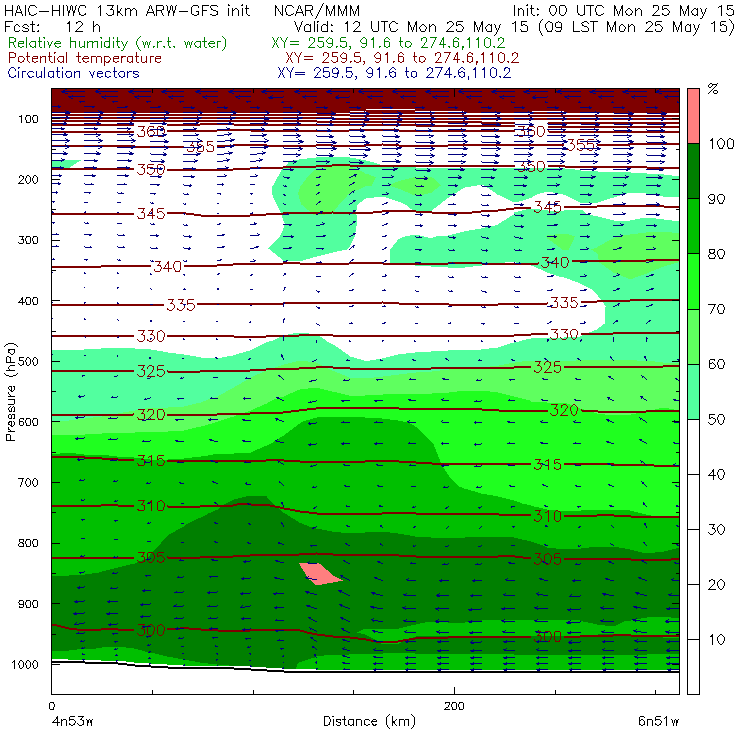
Task: Click the '70' color bar scale label
Action: tap(716, 309)
